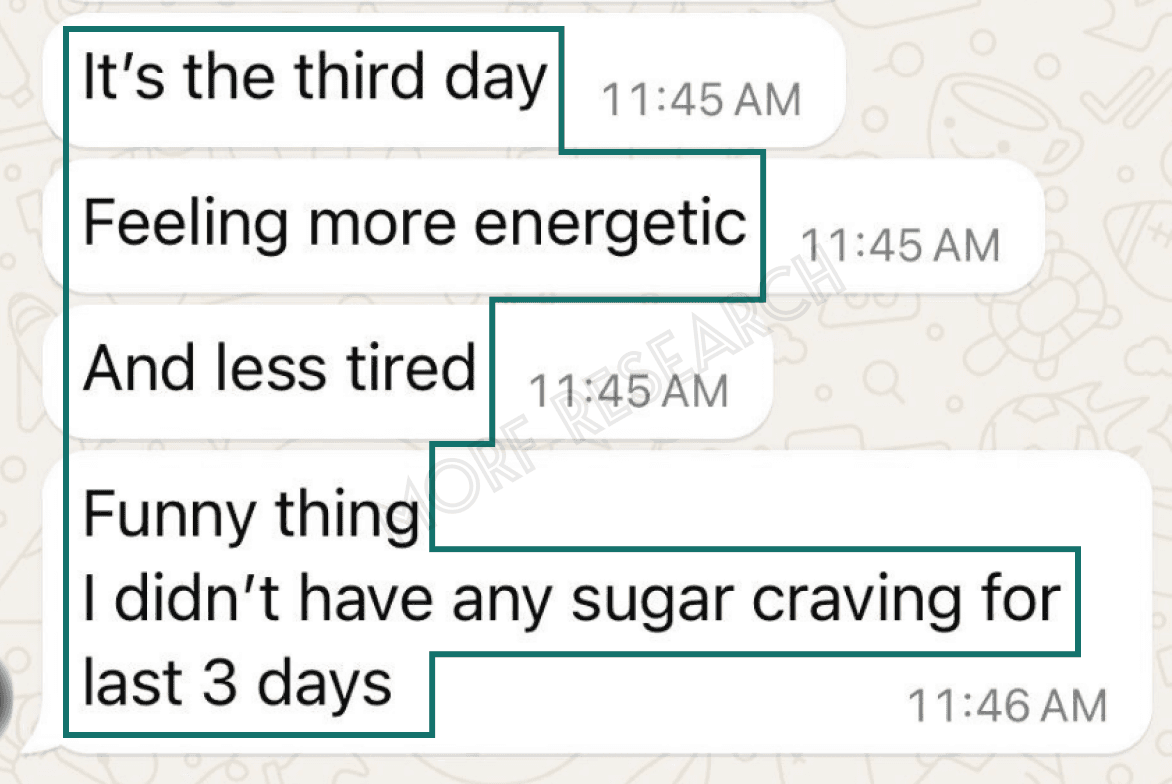Screen dimensions: 1172x784
Task: Click the 11:45 AM timestamp of first message
Action: 701,99
